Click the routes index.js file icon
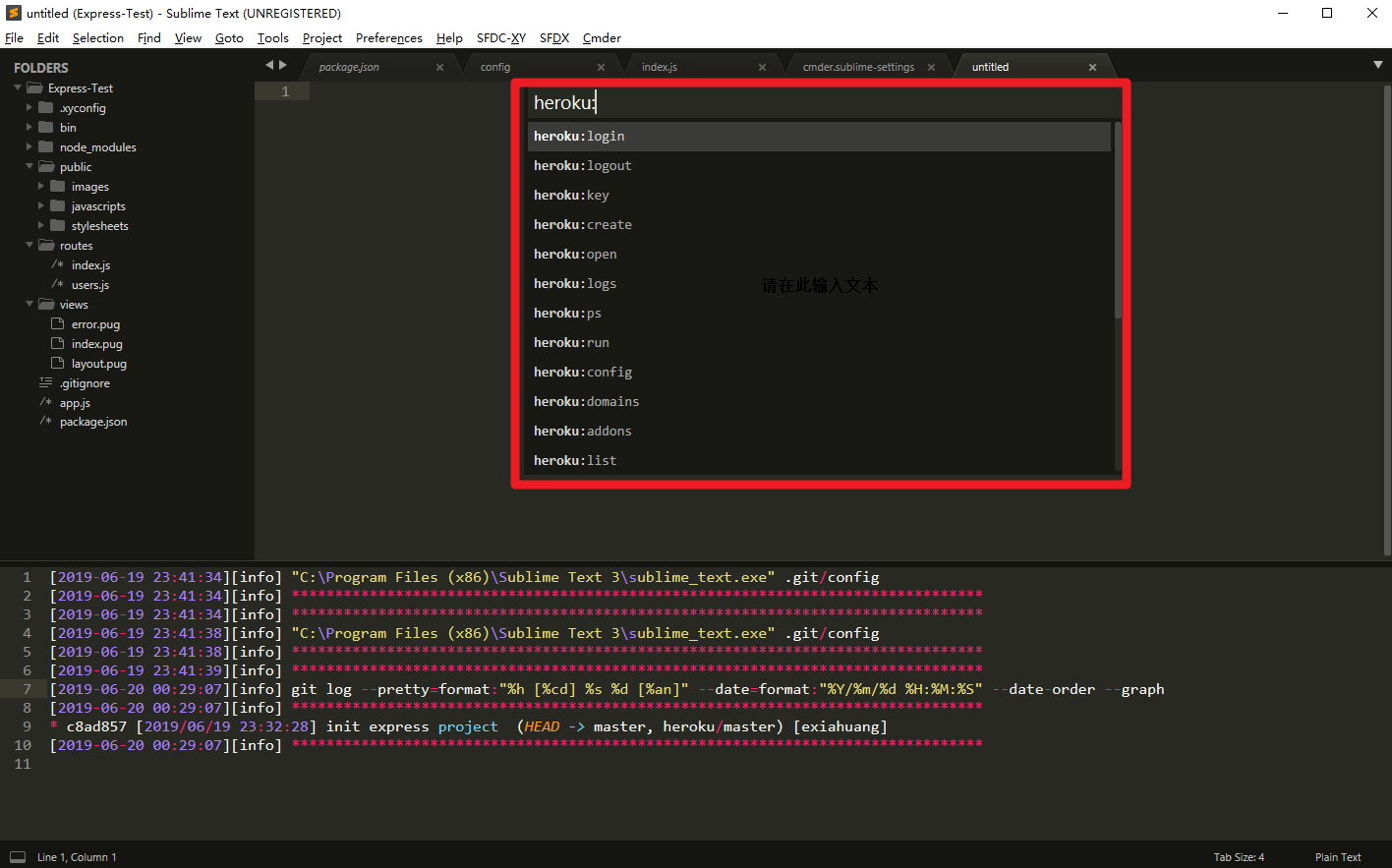The height and width of the screenshot is (868, 1392). click(57, 264)
